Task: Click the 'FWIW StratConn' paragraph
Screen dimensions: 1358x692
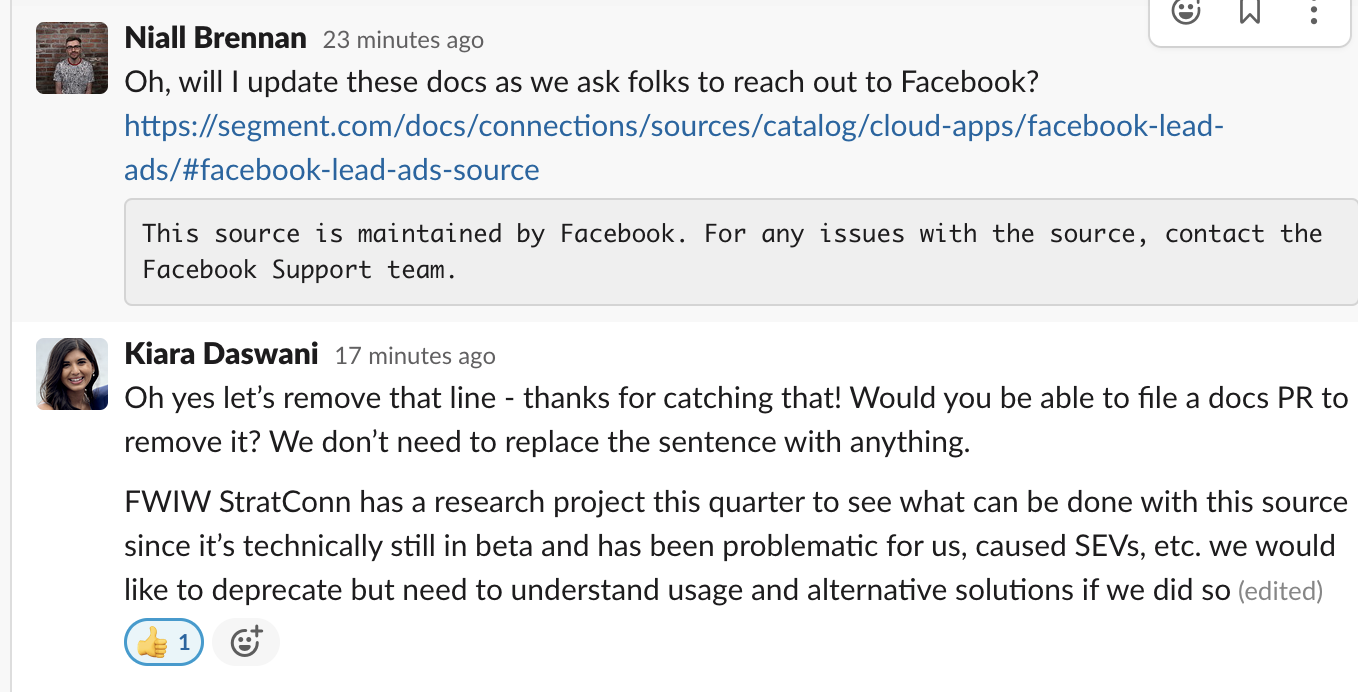Action: (x=736, y=546)
